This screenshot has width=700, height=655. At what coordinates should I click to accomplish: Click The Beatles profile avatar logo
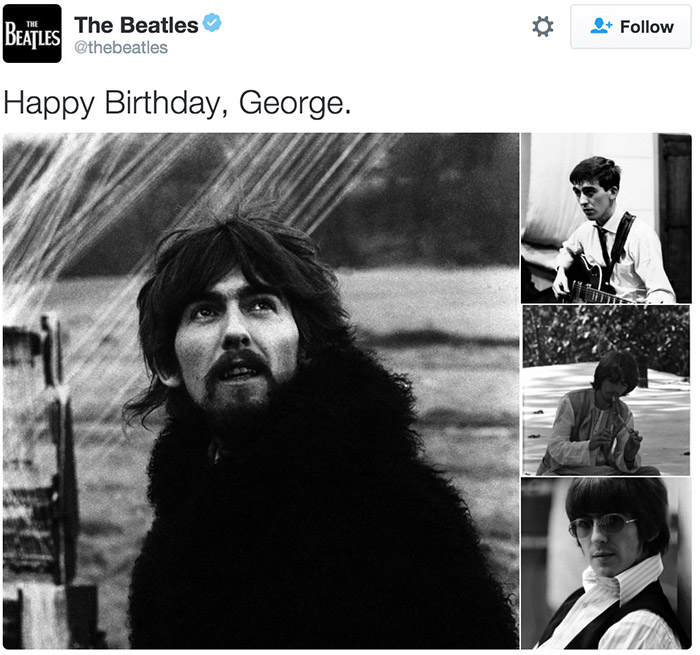point(32,33)
